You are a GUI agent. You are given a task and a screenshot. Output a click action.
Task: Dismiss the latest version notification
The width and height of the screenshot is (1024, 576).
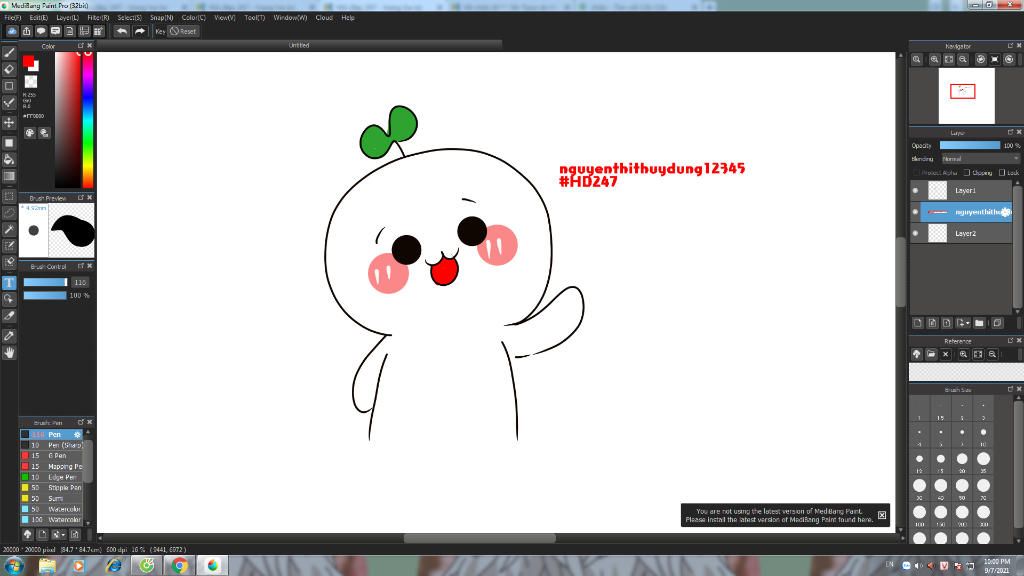pyautogui.click(x=882, y=515)
